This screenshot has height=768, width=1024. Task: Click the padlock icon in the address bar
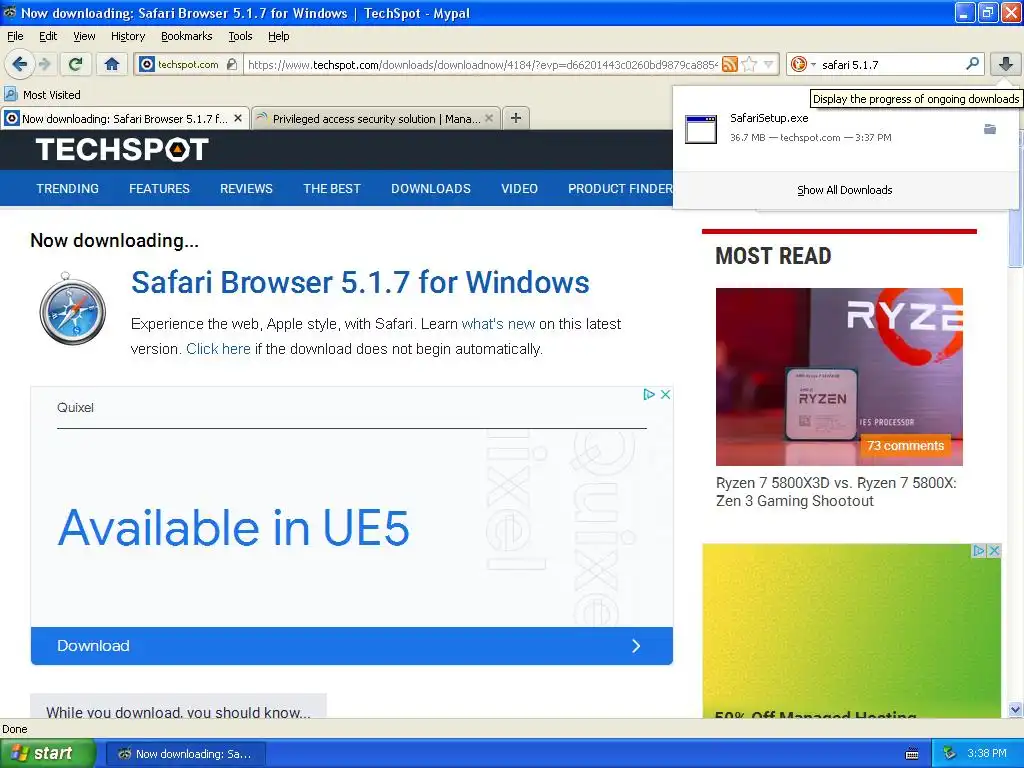tap(232, 64)
